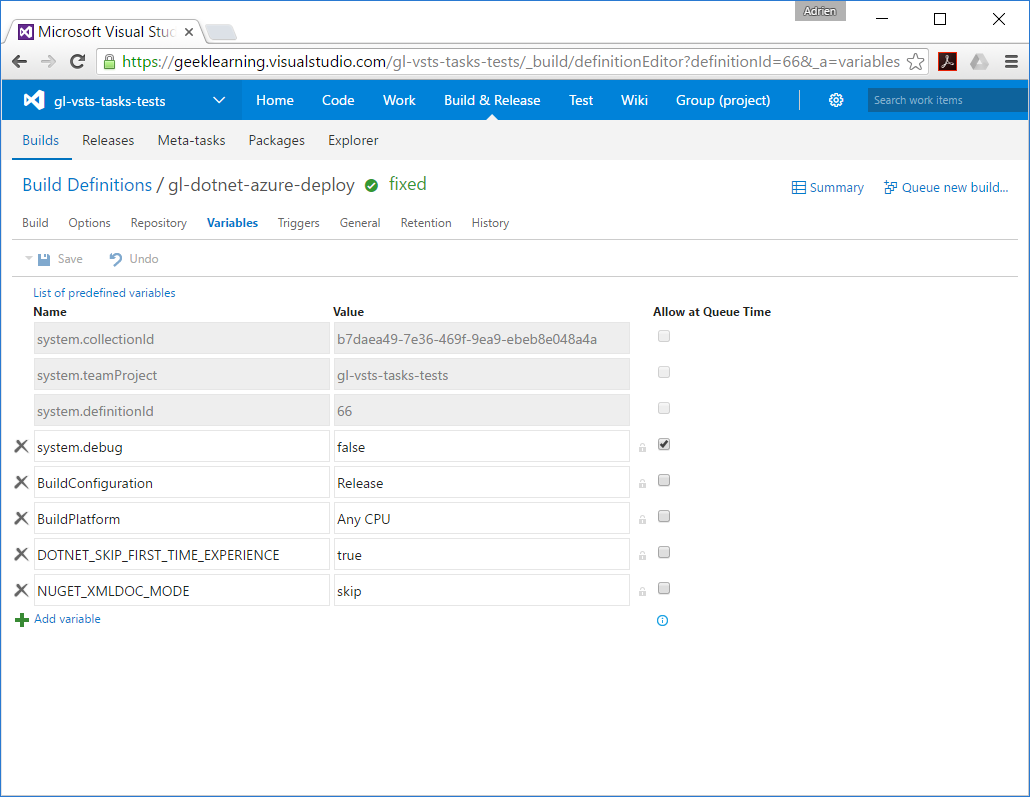Click the green plus Add variable icon
The height and width of the screenshot is (797, 1030).
pyautogui.click(x=22, y=620)
